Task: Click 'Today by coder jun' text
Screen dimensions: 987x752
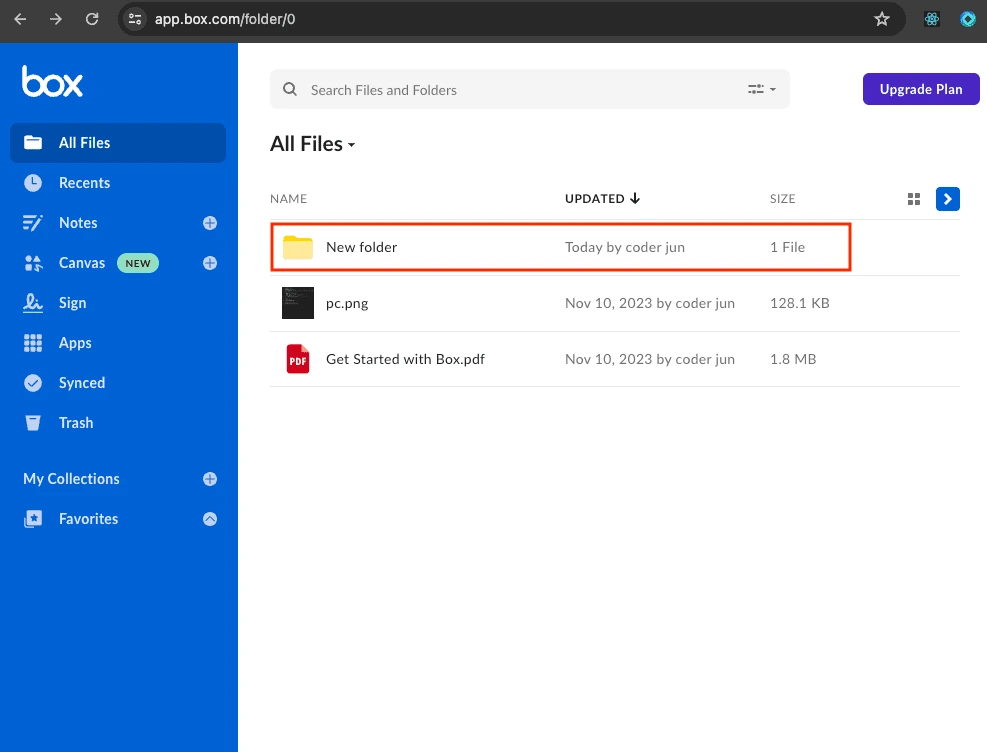Action: click(x=624, y=247)
